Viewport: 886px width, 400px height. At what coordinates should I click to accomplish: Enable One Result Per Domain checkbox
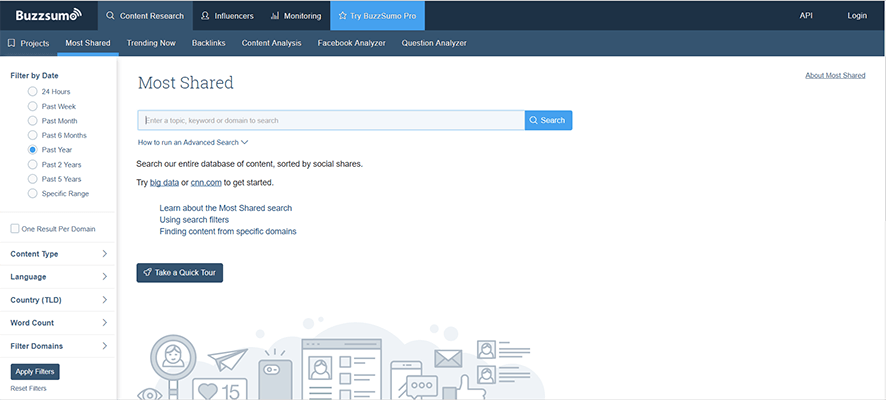coord(15,229)
